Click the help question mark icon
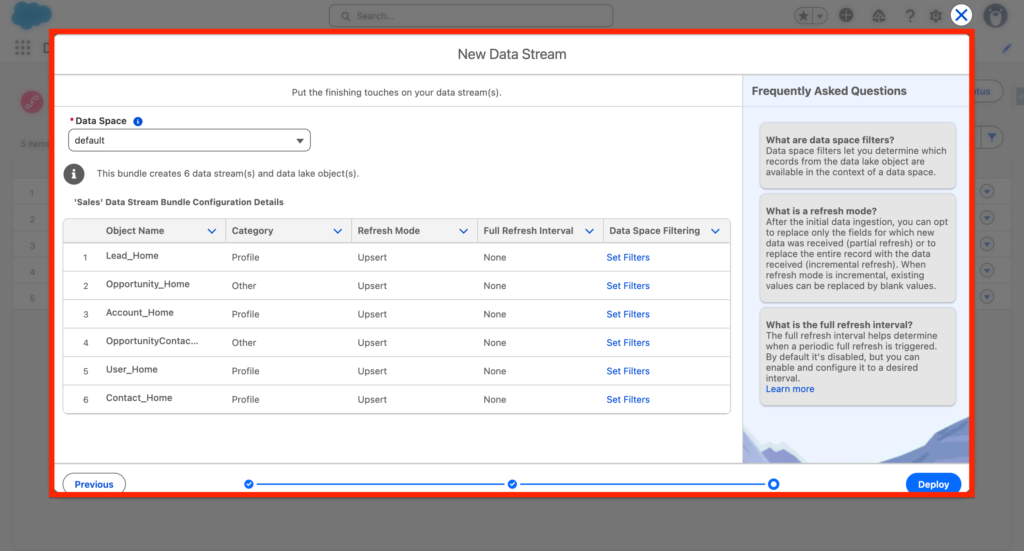Screen dimensions: 1024x551 point(910,16)
